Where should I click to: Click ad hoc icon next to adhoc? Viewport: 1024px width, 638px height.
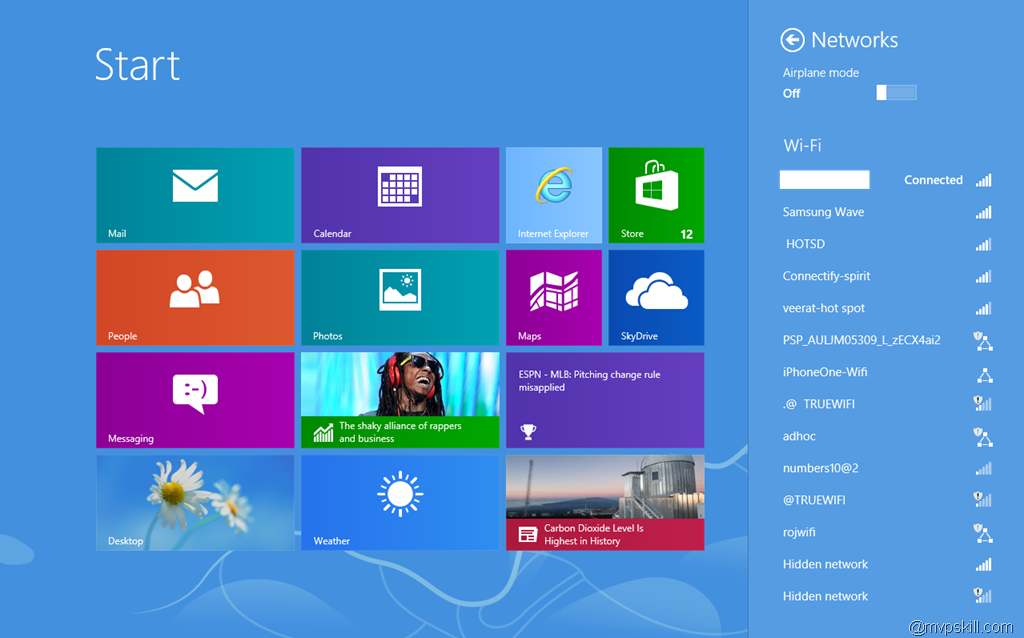(983, 437)
